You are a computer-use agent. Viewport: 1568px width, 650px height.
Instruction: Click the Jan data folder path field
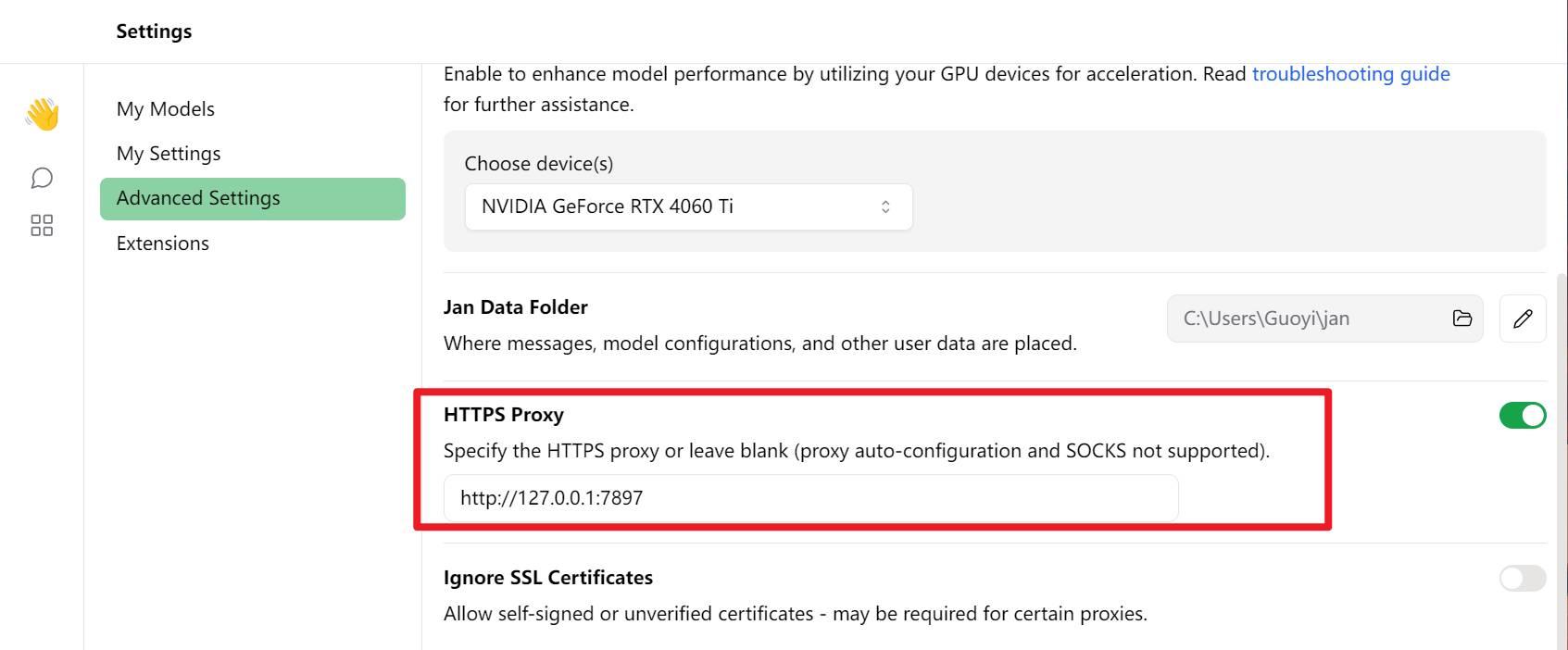tap(1324, 319)
